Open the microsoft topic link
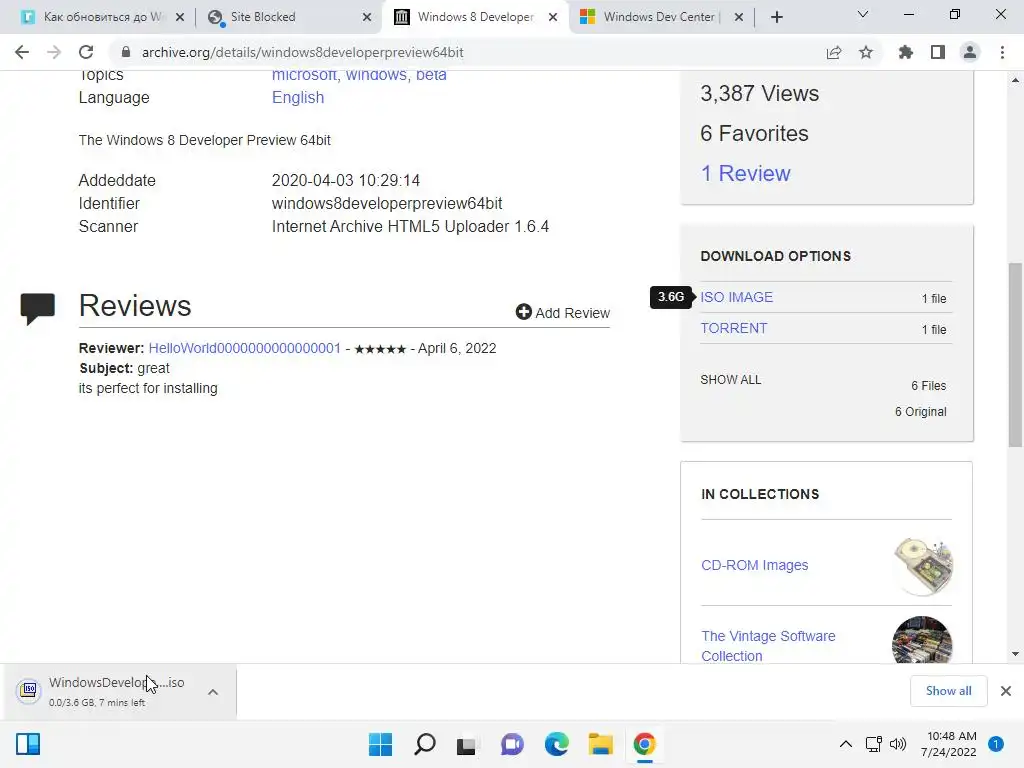Viewport: 1024px width, 768px height. point(304,74)
